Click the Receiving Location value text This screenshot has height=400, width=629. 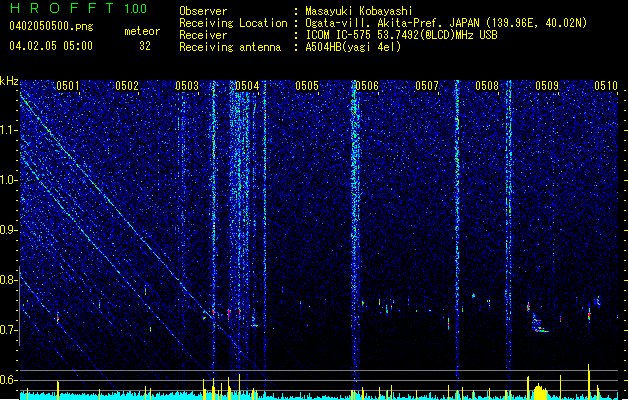tap(446, 23)
